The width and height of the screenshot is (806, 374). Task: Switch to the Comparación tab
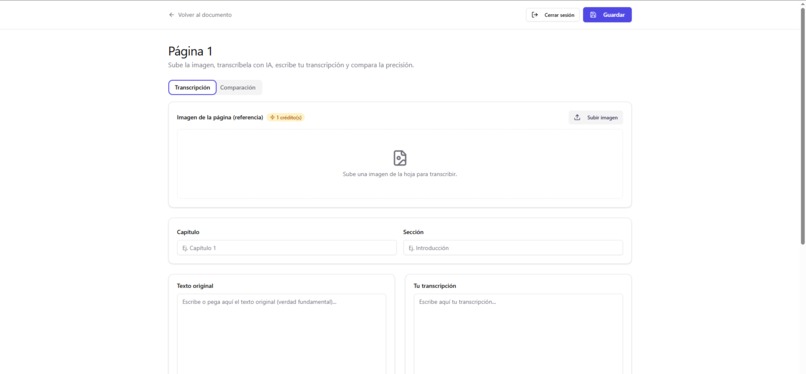pos(237,87)
